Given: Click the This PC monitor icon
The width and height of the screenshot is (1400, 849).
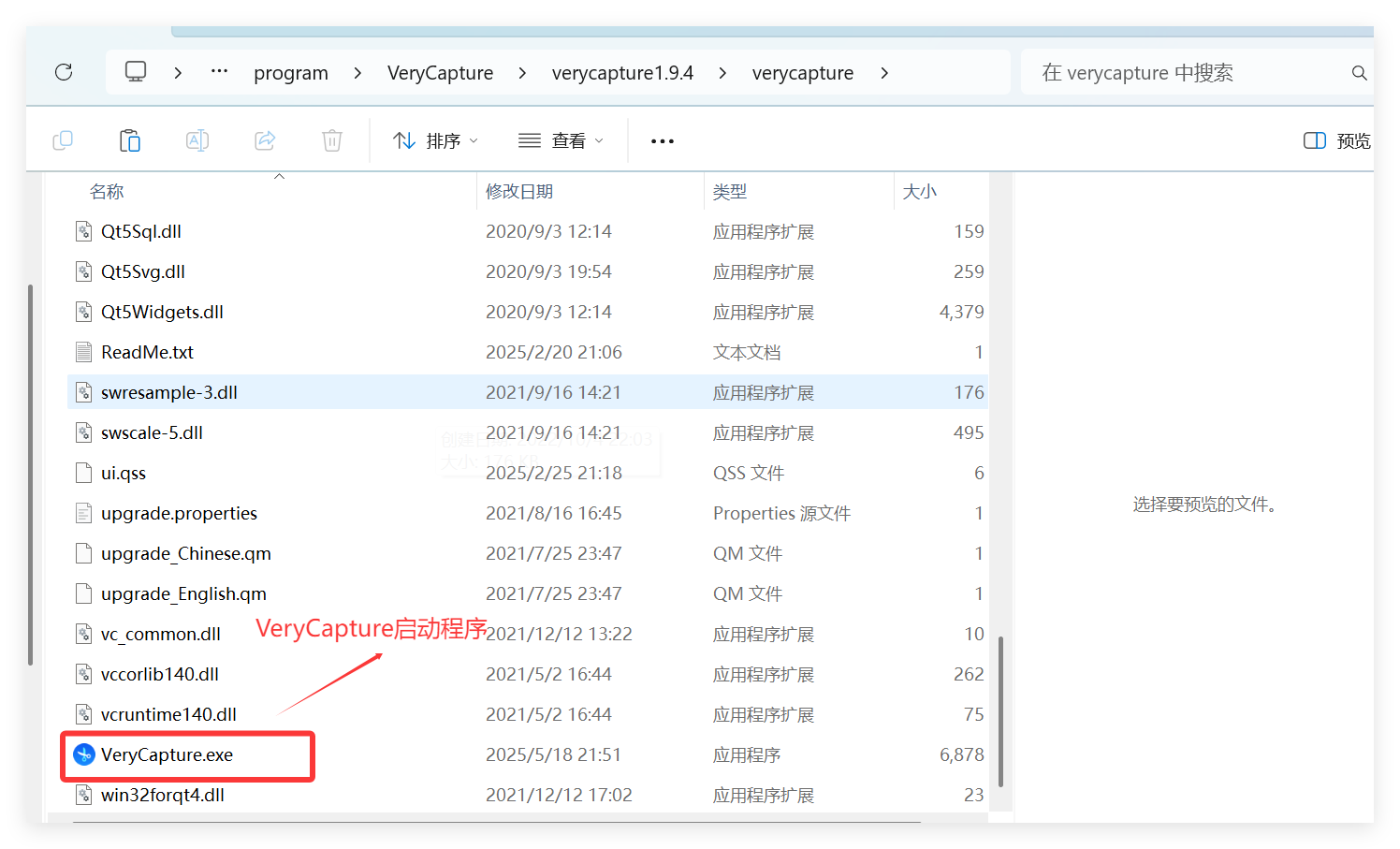Looking at the screenshot, I should pos(136,72).
